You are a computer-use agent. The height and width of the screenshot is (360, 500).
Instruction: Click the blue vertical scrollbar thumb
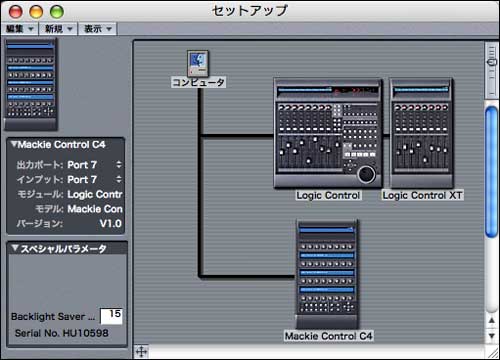pos(491,172)
